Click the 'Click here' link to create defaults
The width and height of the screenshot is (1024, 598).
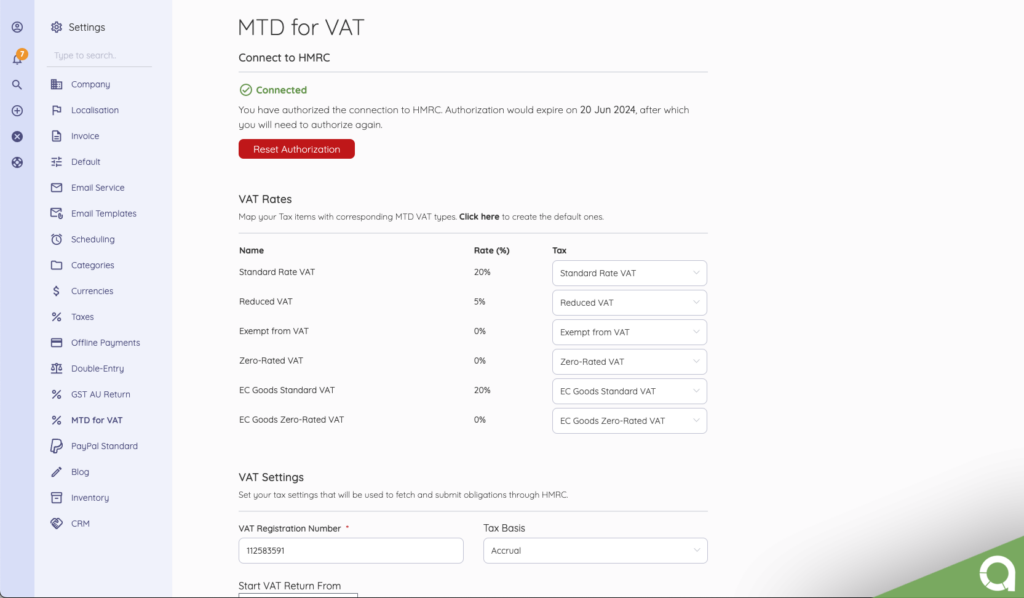pos(480,216)
